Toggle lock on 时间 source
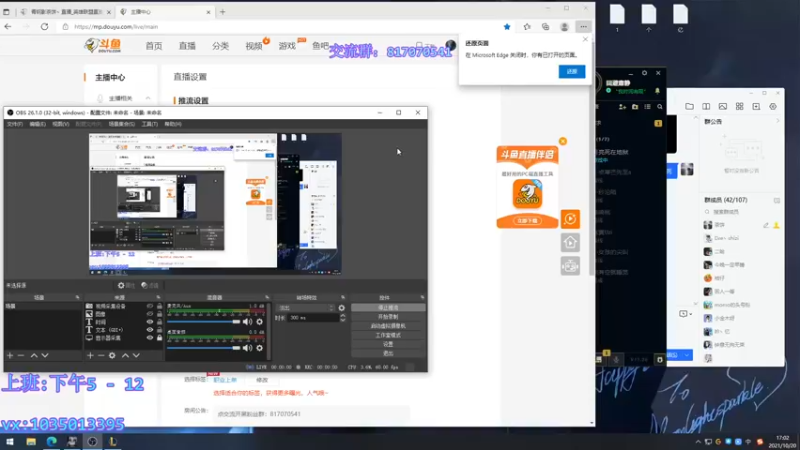Screen dimensions: 800x450 pos(159,322)
